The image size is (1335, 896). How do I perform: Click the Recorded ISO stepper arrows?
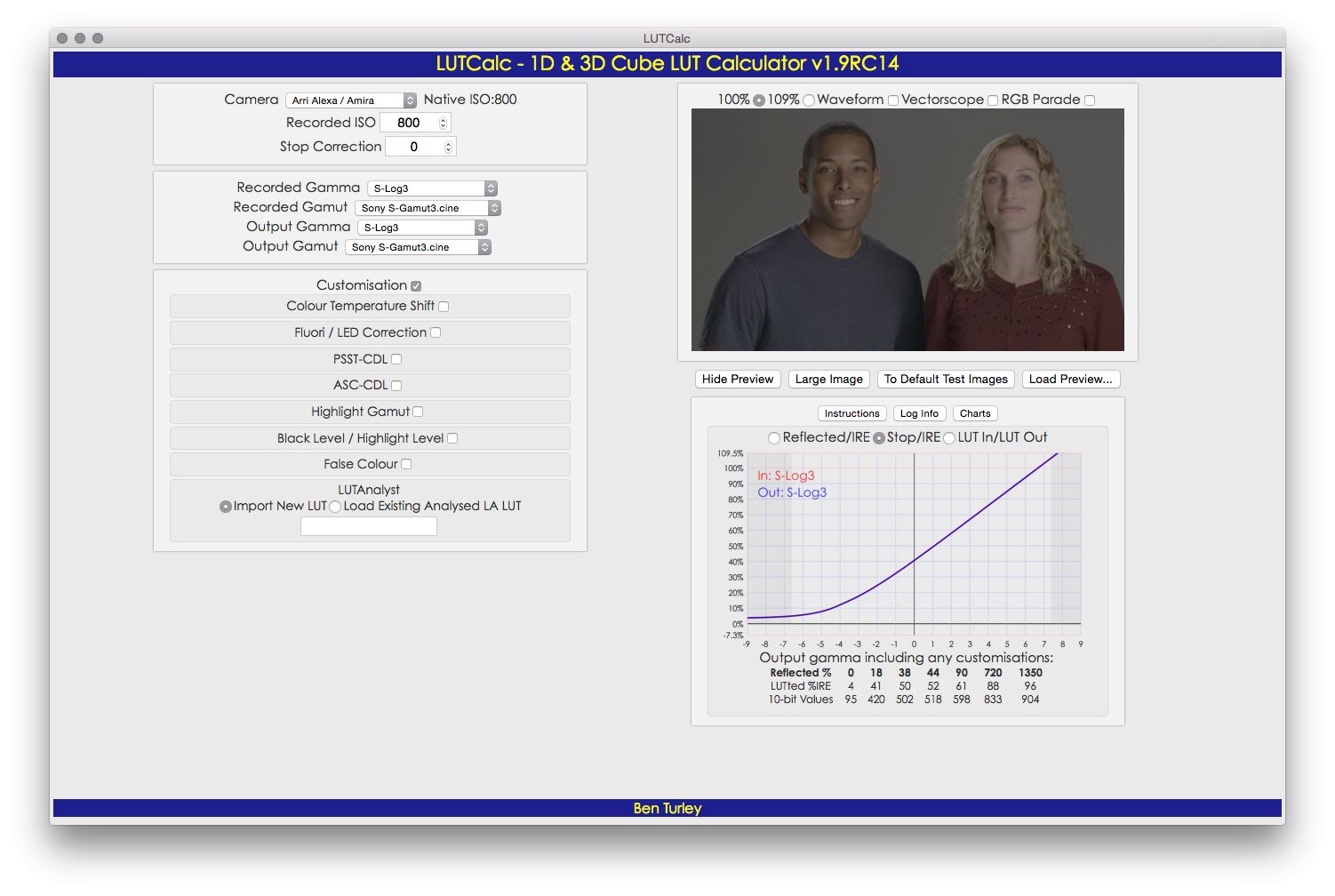pos(444,123)
